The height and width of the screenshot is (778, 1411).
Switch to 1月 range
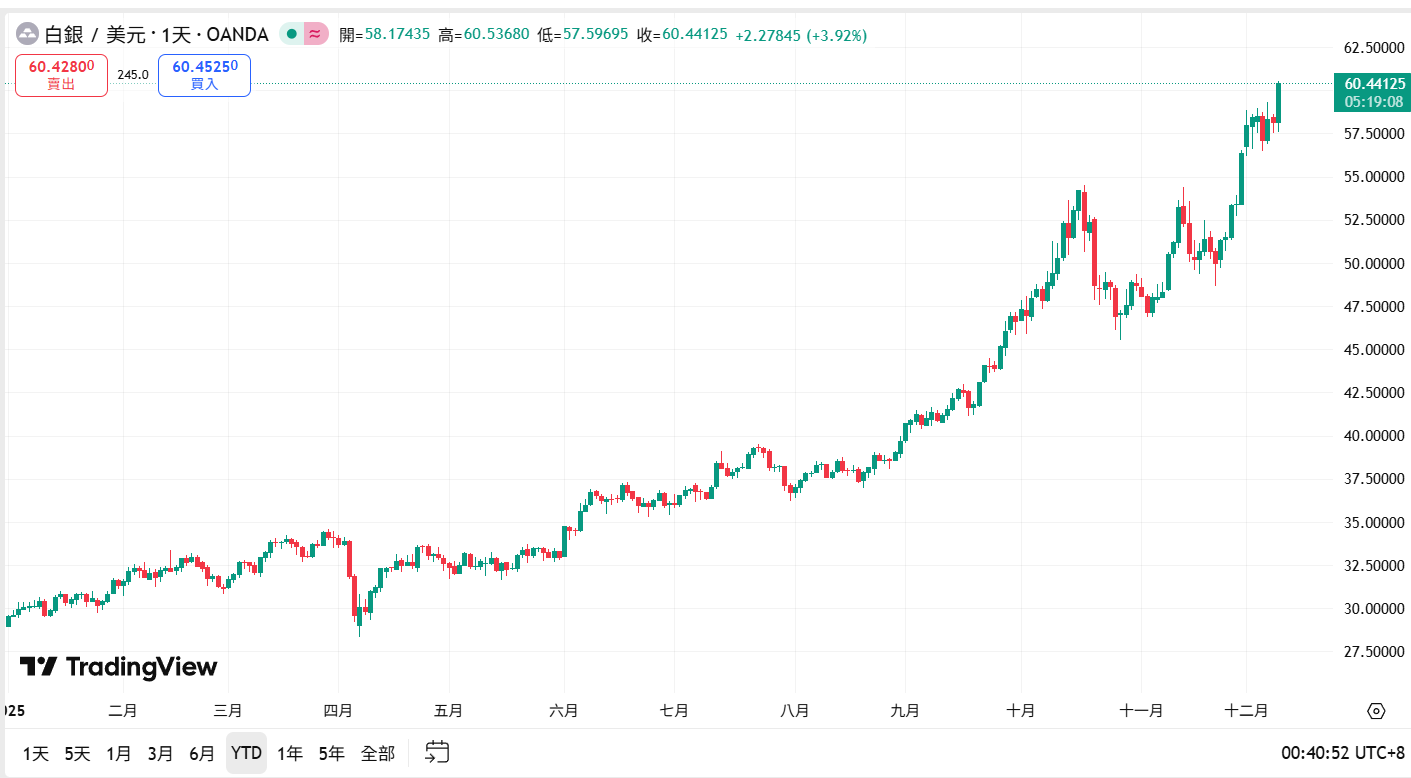(x=118, y=753)
